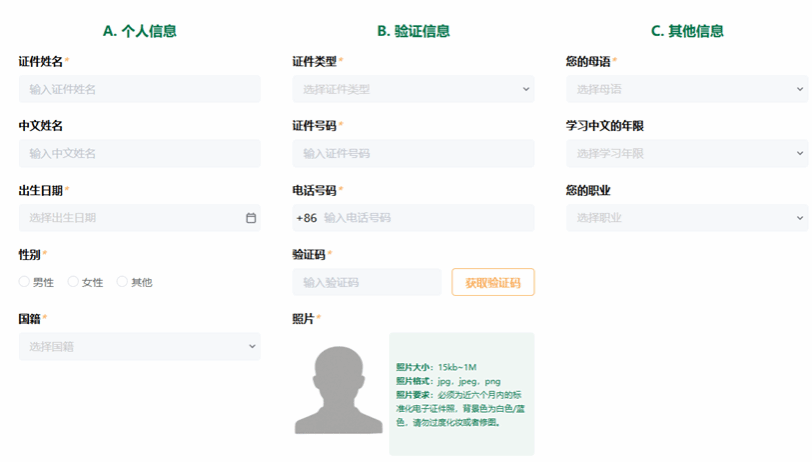
Task: Click the 获取验证码 button
Action: click(x=493, y=282)
